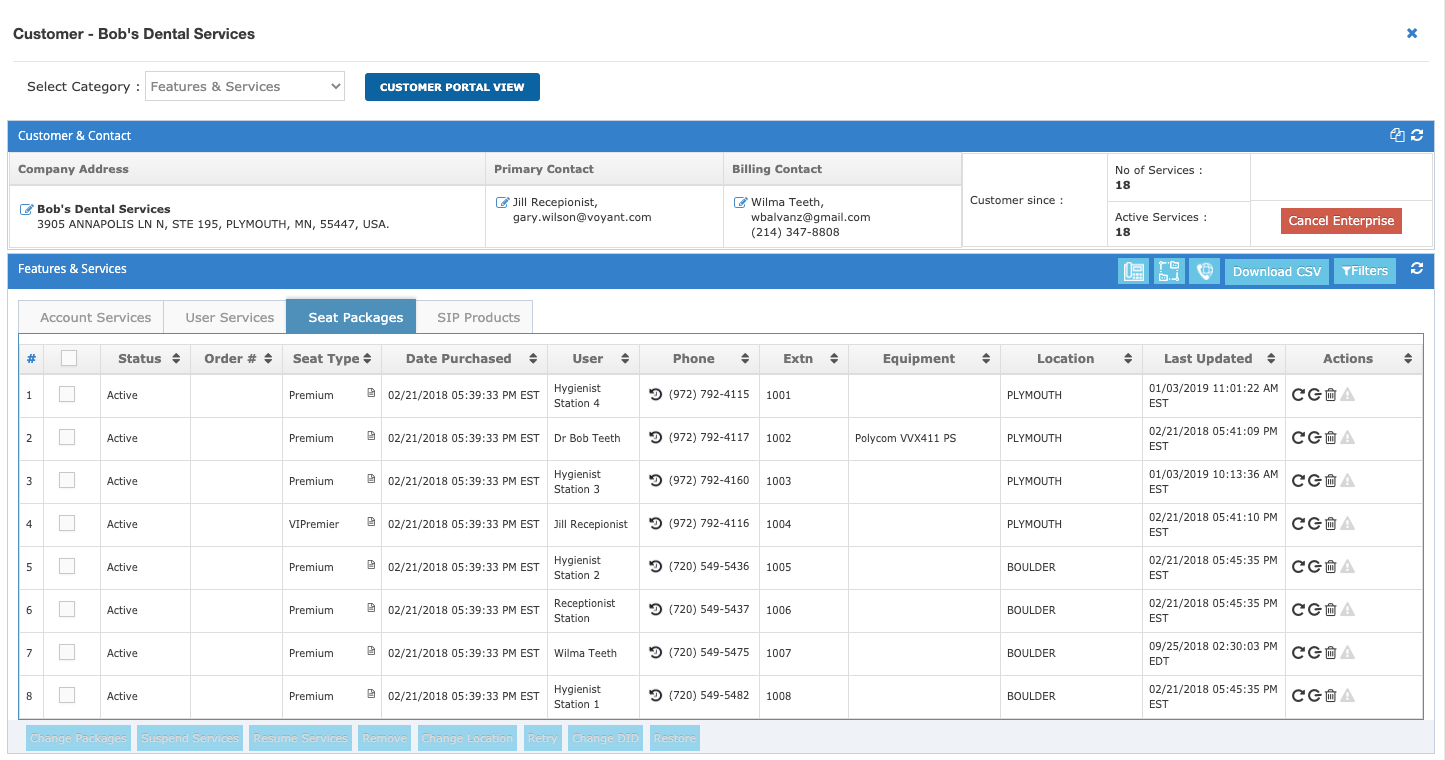Click the desk phone icon in Features toolbar
This screenshot has height=760, width=1445.
[x=1133, y=271]
